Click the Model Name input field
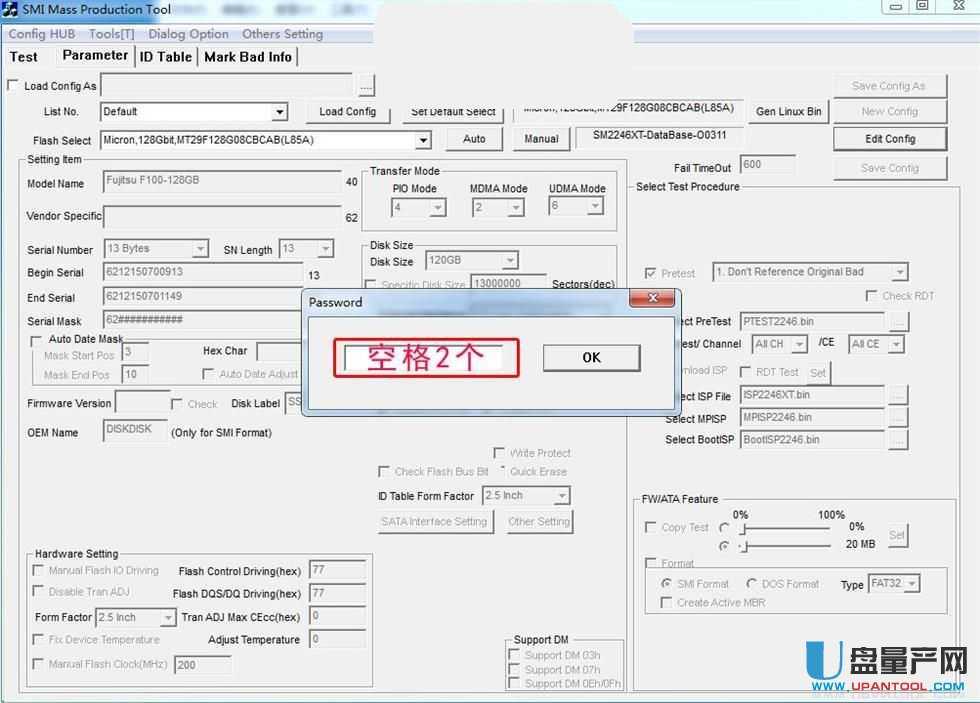 point(222,181)
